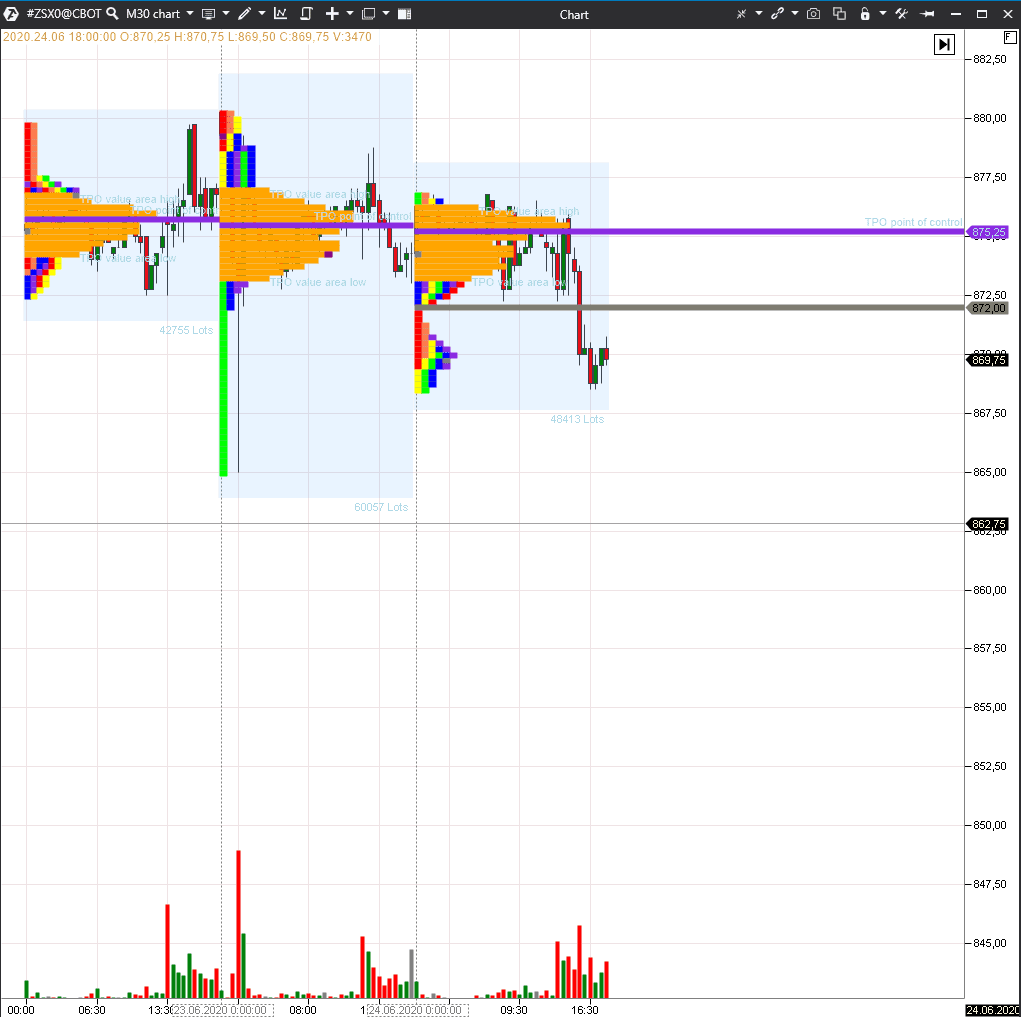
Task: Click the split panel layout icon
Action: pos(404,14)
